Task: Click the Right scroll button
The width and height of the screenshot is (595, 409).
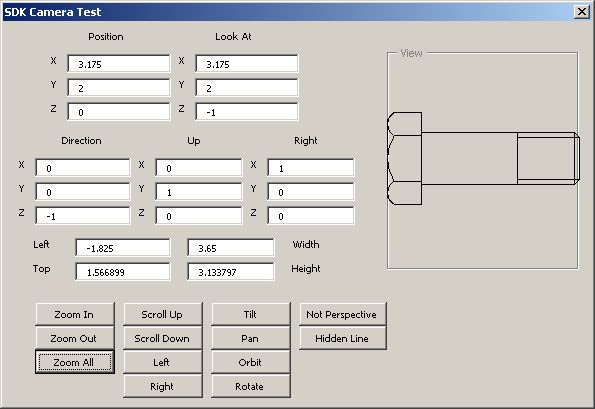Action: [x=163, y=386]
